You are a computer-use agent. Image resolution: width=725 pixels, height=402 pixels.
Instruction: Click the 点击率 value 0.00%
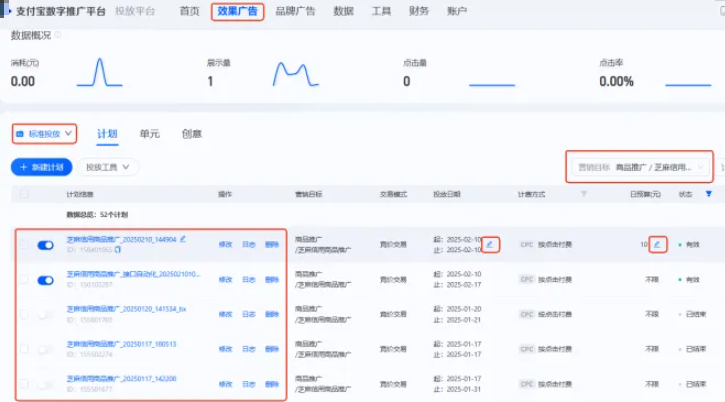[616, 81]
